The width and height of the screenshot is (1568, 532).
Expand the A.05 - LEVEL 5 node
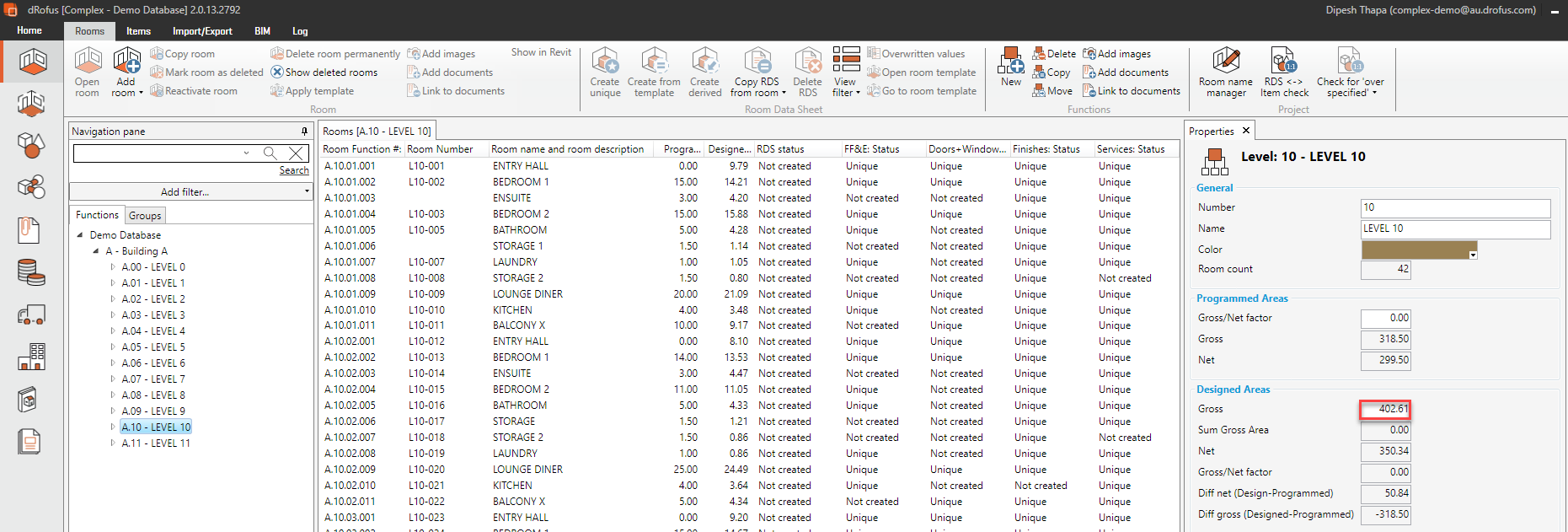click(x=113, y=347)
